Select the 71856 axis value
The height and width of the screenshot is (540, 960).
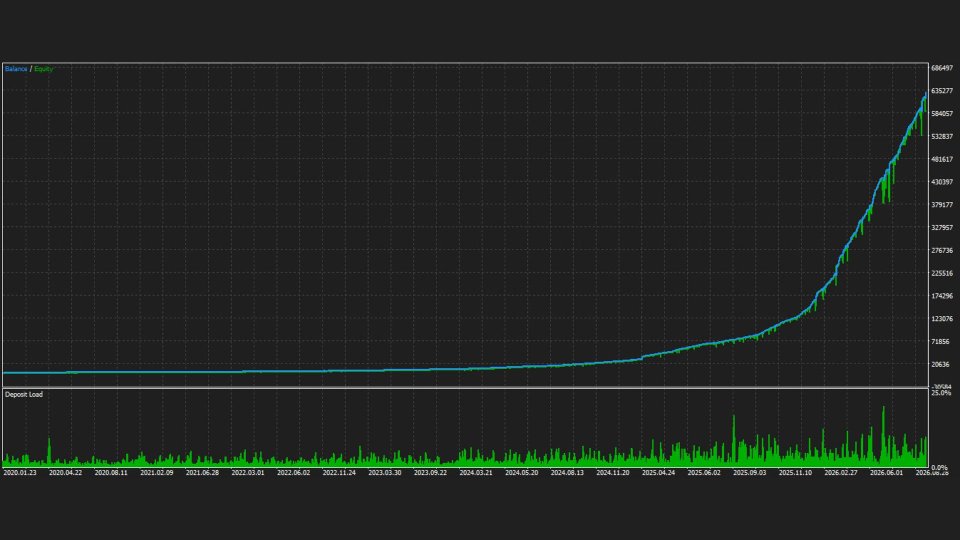point(940,342)
